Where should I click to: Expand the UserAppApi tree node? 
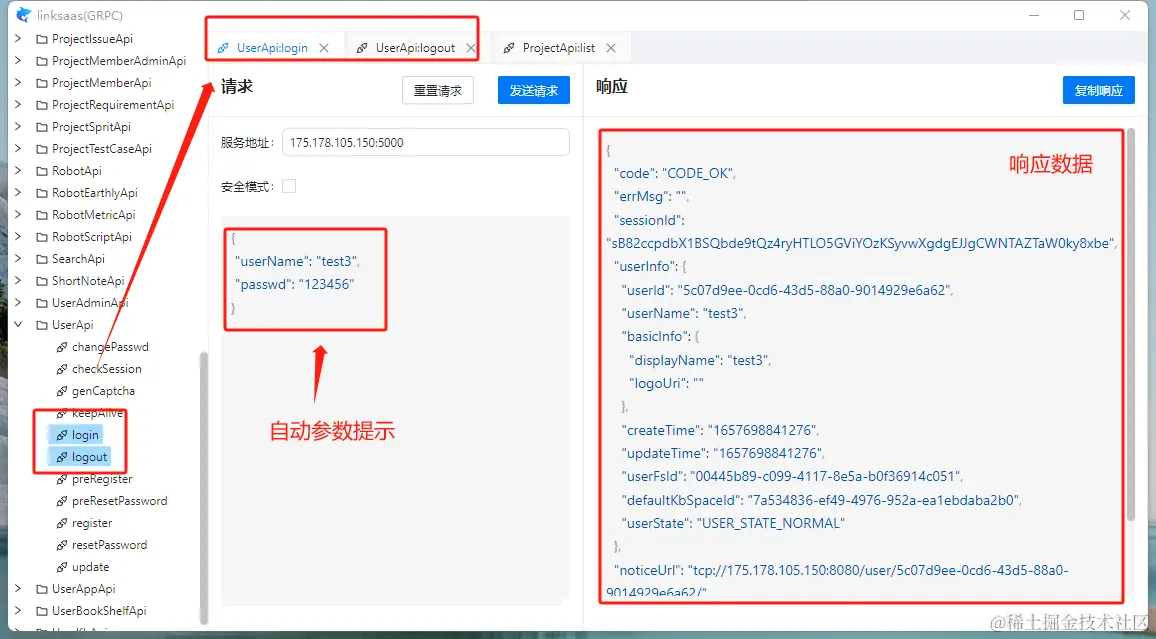tap(18, 588)
